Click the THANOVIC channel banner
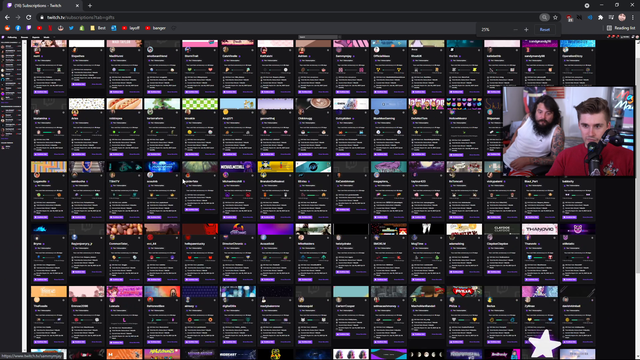Image resolution: width=640 pixels, height=360 pixels. [540, 229]
